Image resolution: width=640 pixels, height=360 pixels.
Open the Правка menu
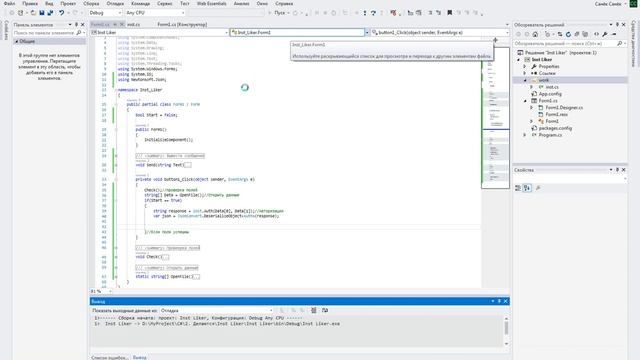point(30,3)
